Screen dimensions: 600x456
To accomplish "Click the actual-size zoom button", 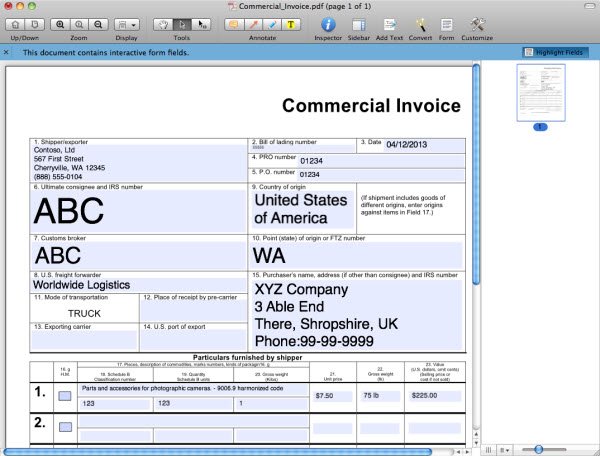I will [79, 24].
